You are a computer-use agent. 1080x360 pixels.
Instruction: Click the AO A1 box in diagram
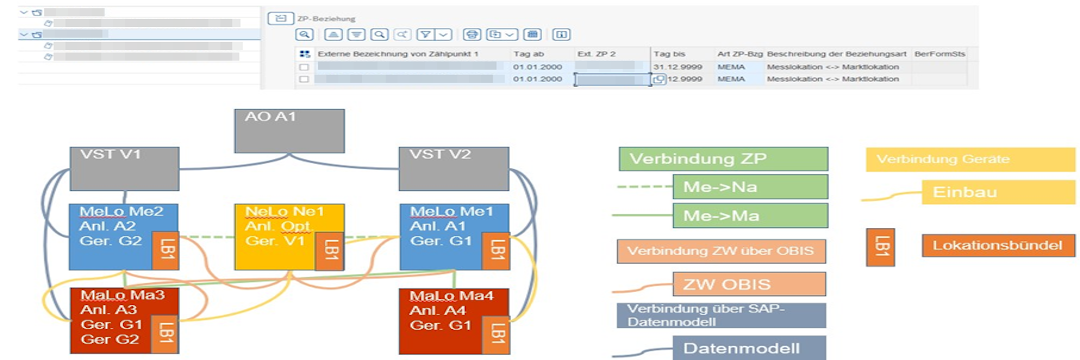(289, 130)
